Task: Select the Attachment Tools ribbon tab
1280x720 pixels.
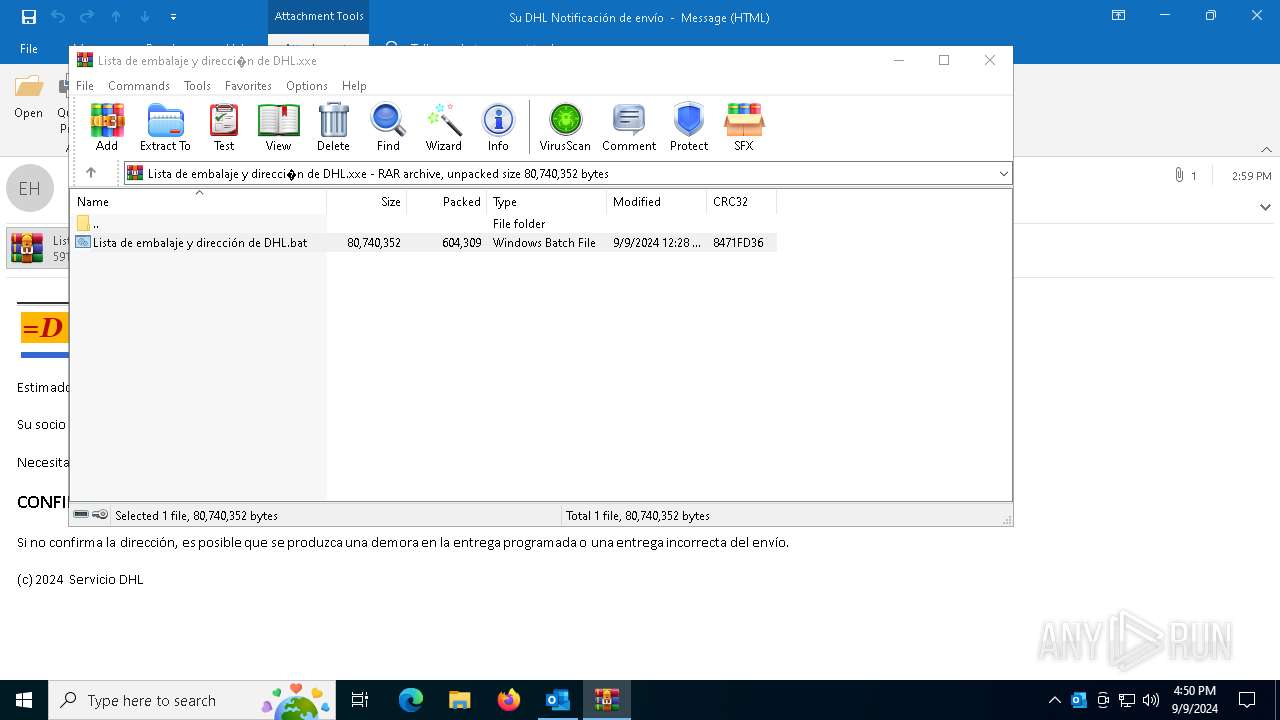Action: coord(319,16)
